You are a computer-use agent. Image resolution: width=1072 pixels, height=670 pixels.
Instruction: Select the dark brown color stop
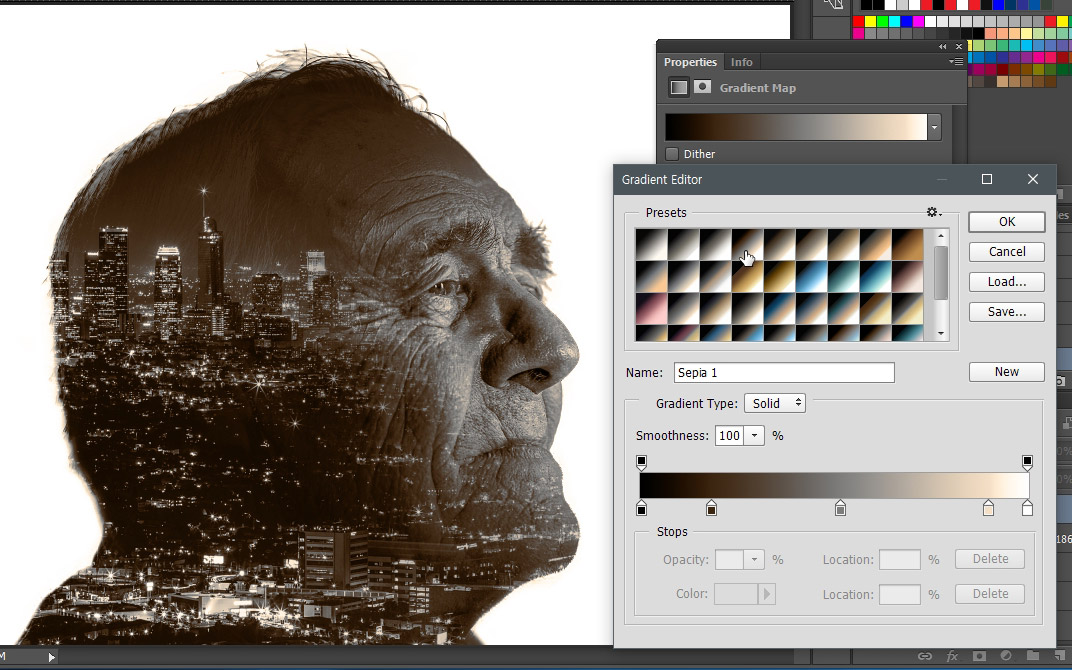711,508
